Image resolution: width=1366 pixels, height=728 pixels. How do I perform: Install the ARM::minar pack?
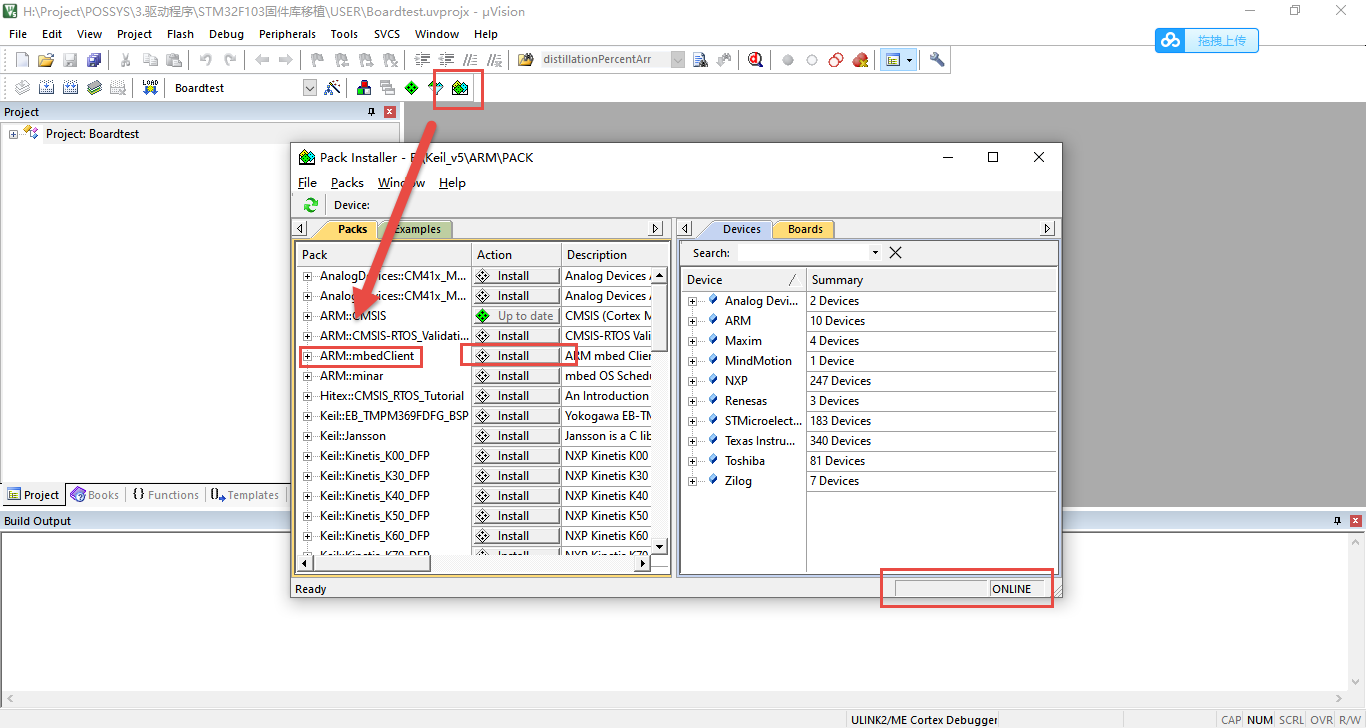tap(516, 376)
